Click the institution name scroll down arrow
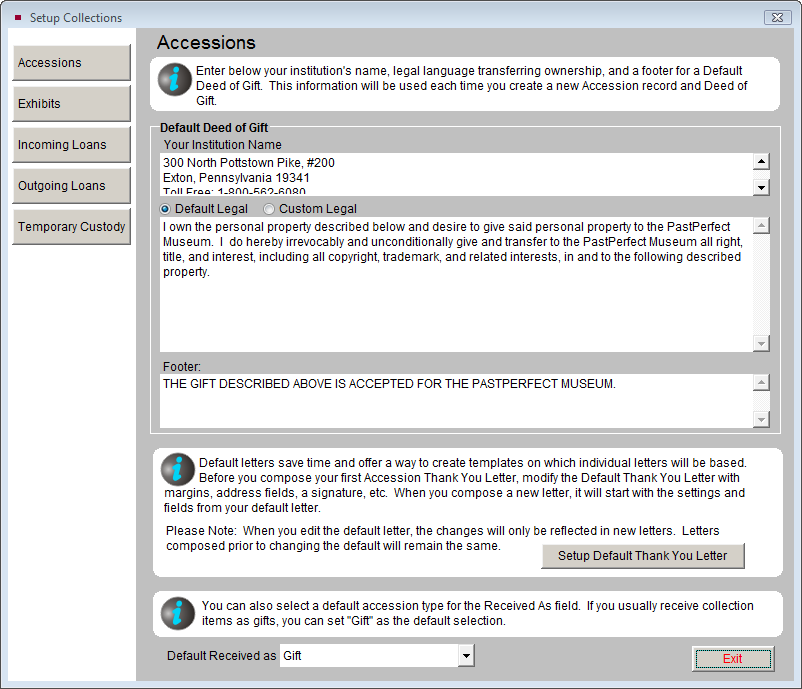Screen dimensions: 802x689 [762, 188]
